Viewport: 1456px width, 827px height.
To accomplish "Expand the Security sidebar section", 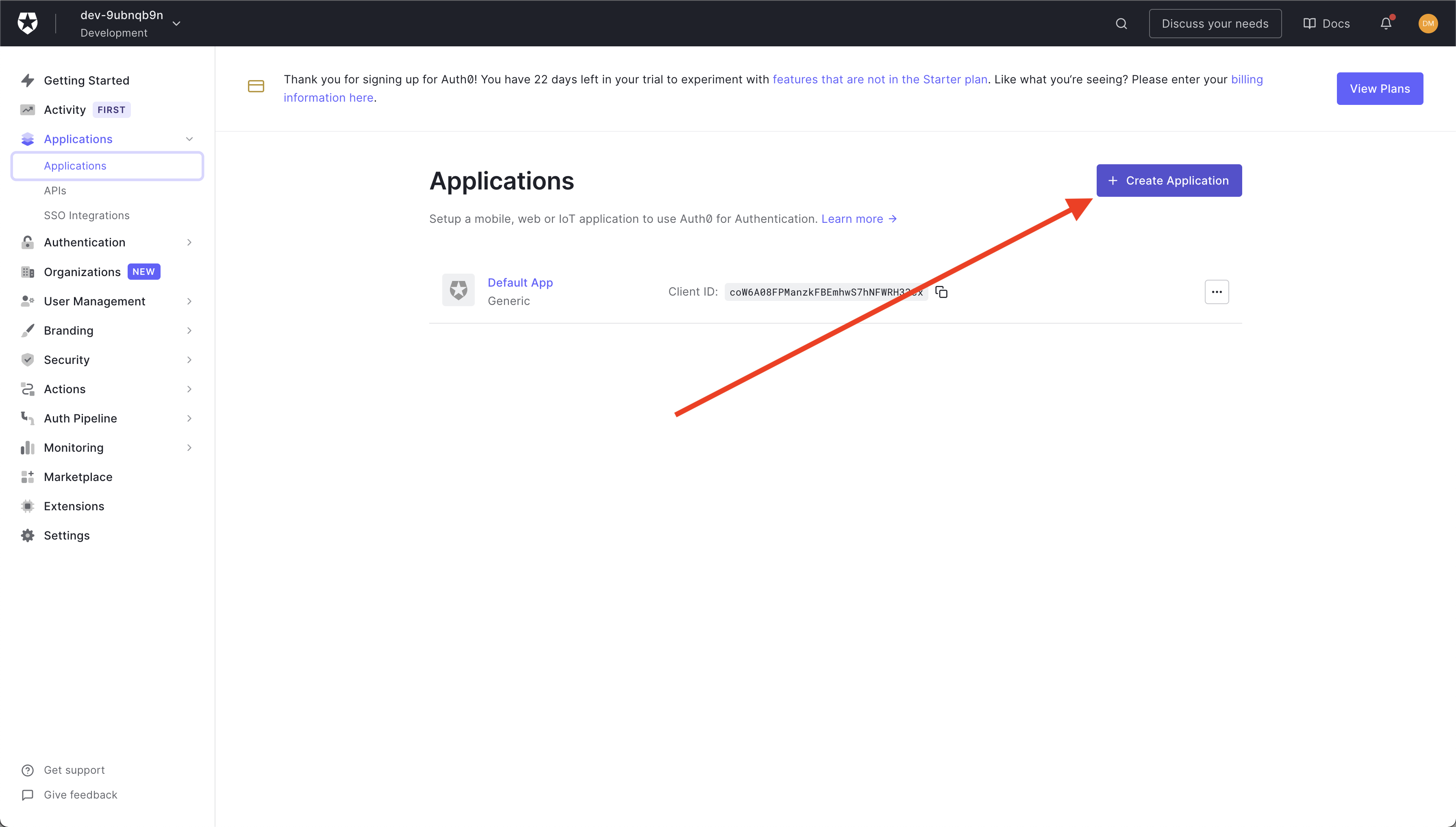I will click(x=189, y=360).
